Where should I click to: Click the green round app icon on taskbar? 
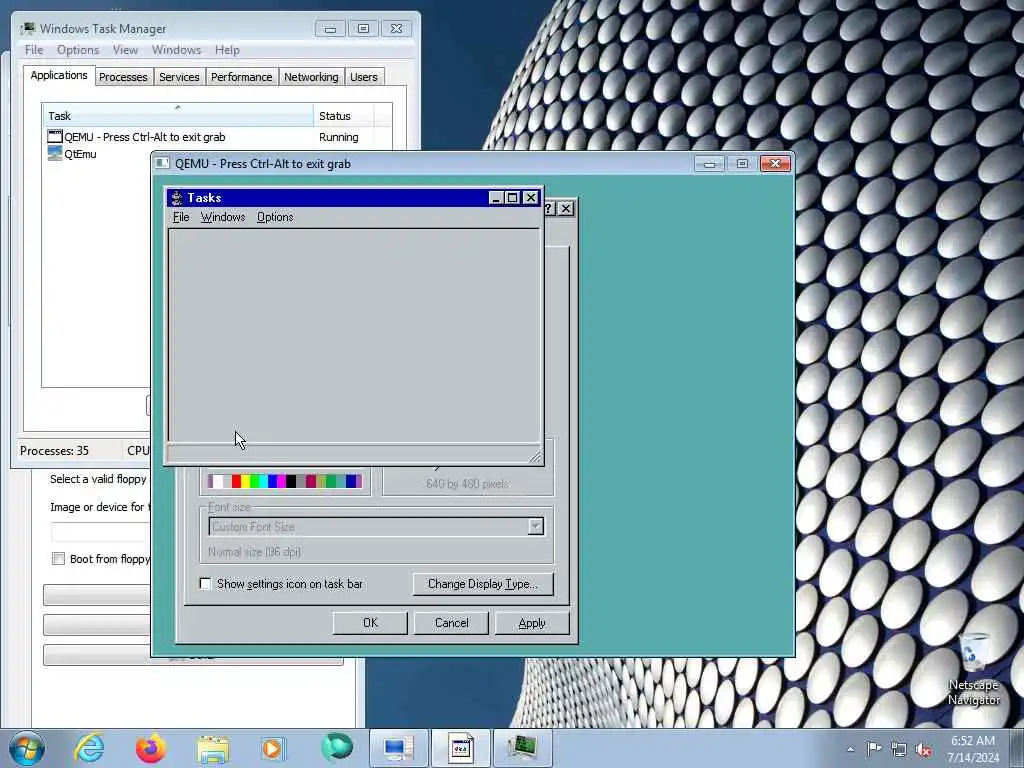point(337,748)
